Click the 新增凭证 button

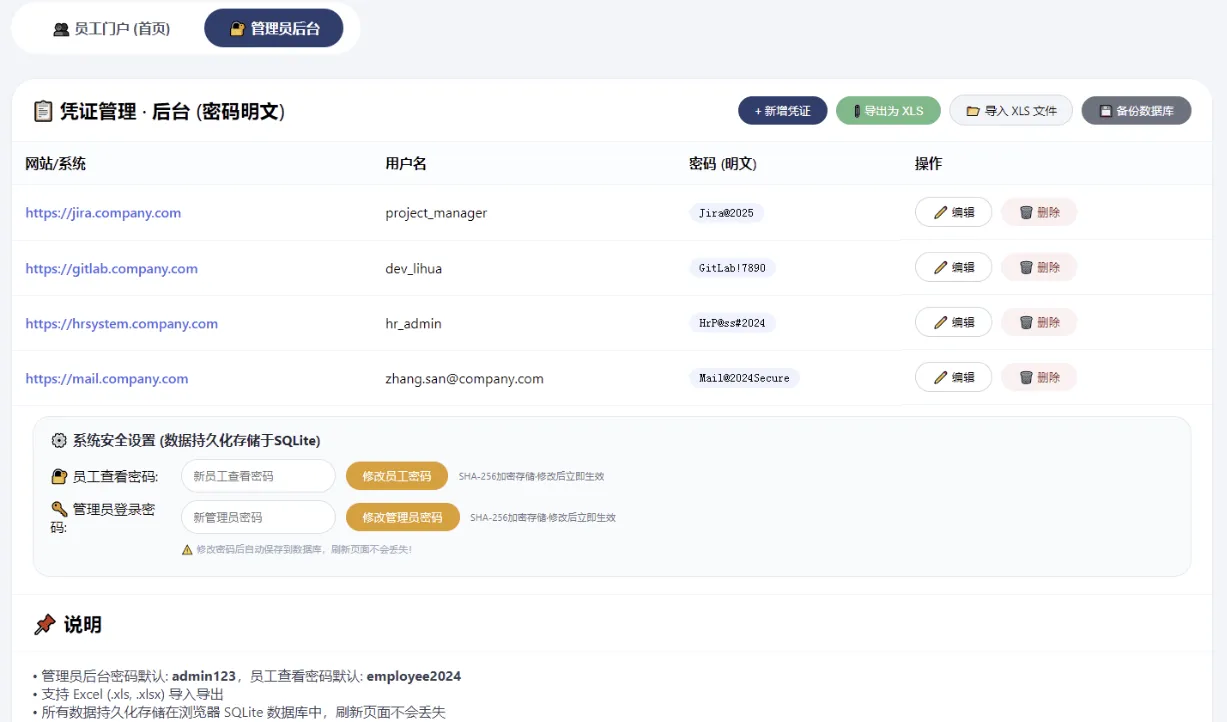782,110
